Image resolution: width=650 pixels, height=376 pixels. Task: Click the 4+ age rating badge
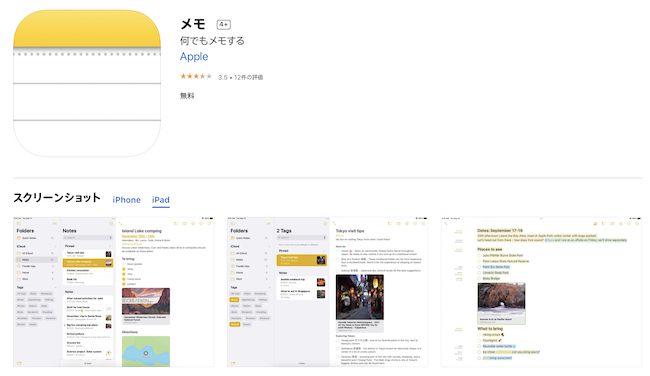coord(223,24)
